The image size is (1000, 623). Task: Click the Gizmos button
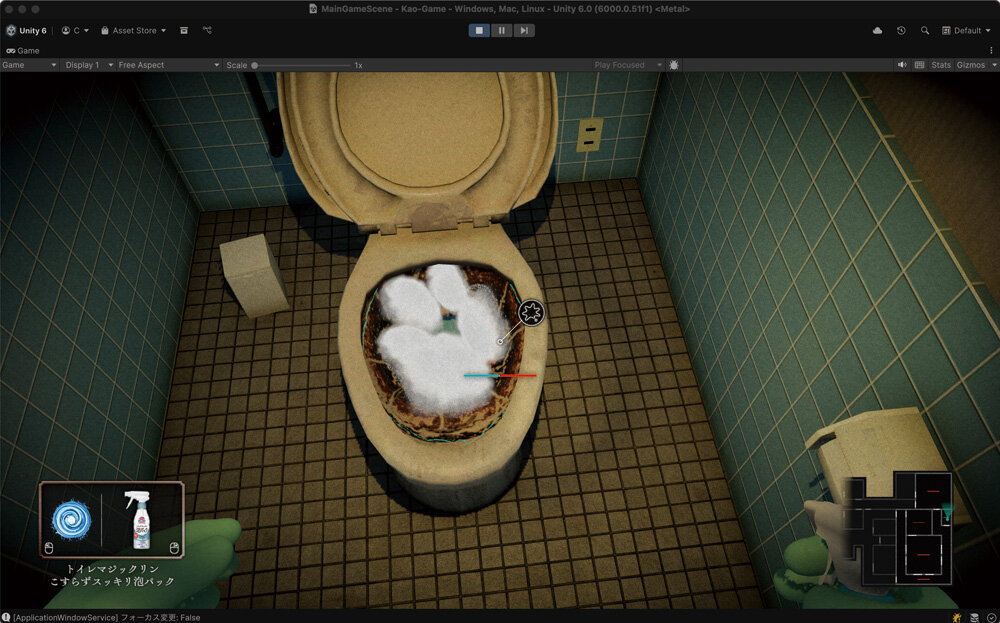(968, 65)
